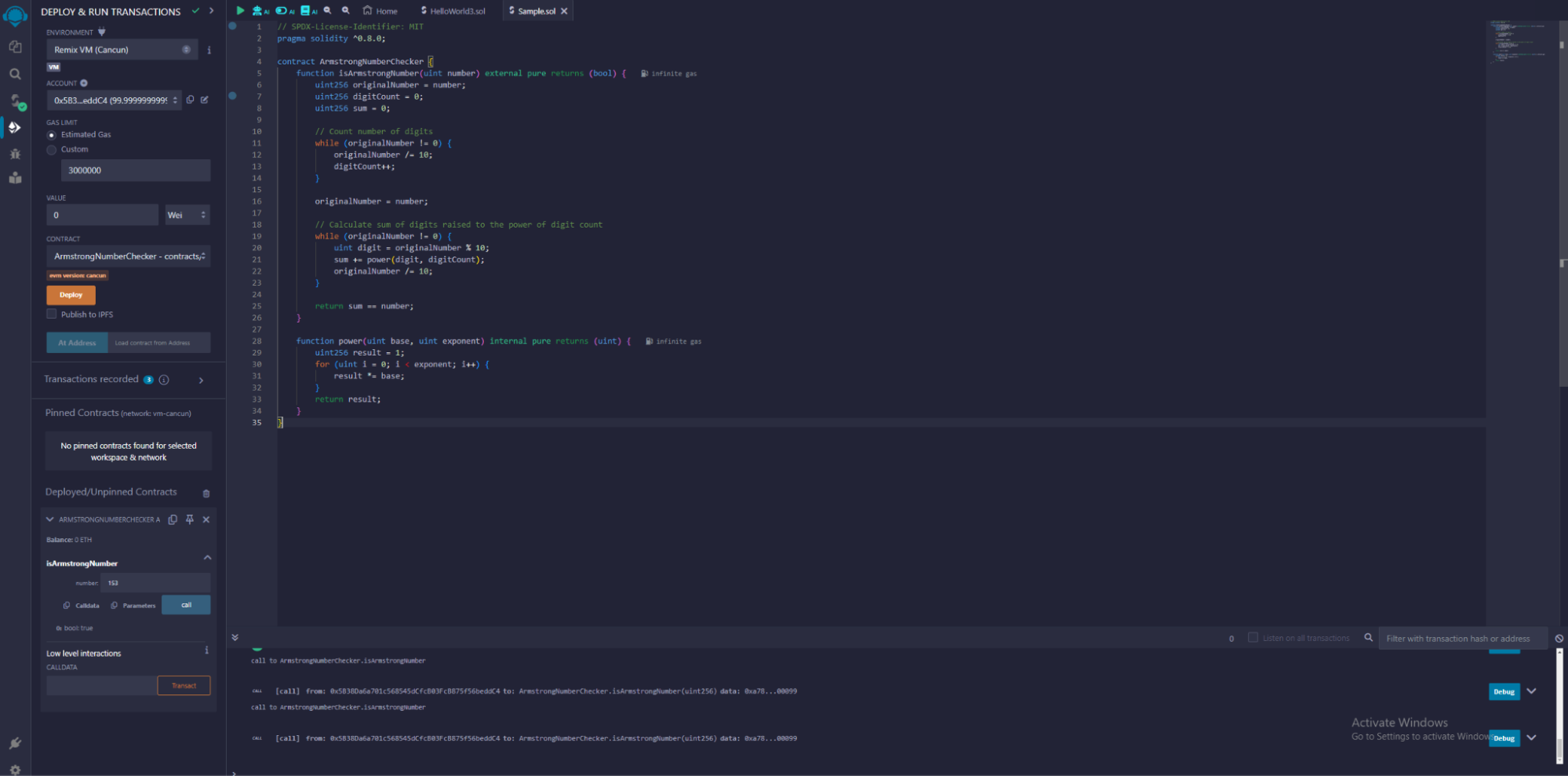
Task: Click the upper Debug button in terminal
Action: point(1504,691)
